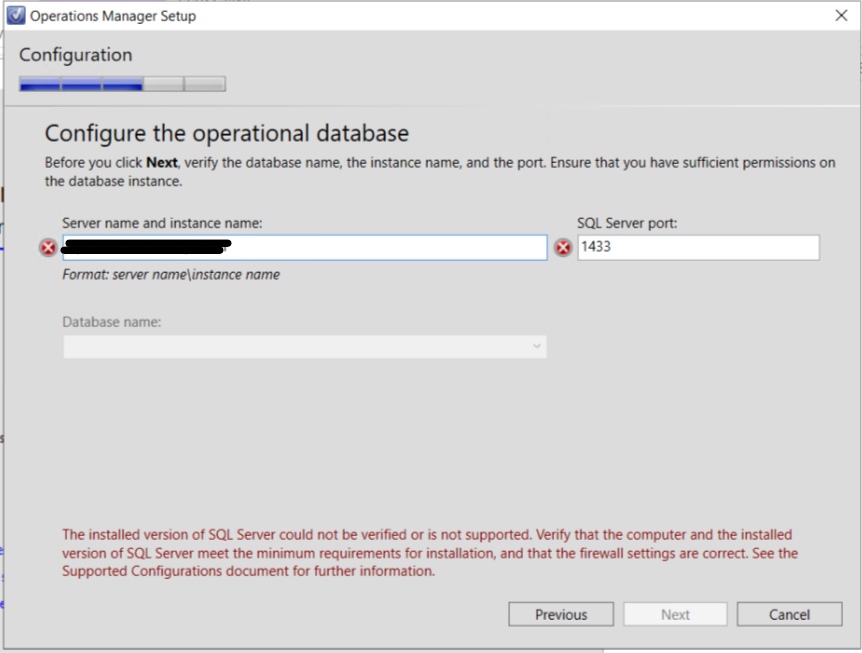Click the red SQL Server version error message
Viewport: 862px width, 653px height.
(430, 553)
